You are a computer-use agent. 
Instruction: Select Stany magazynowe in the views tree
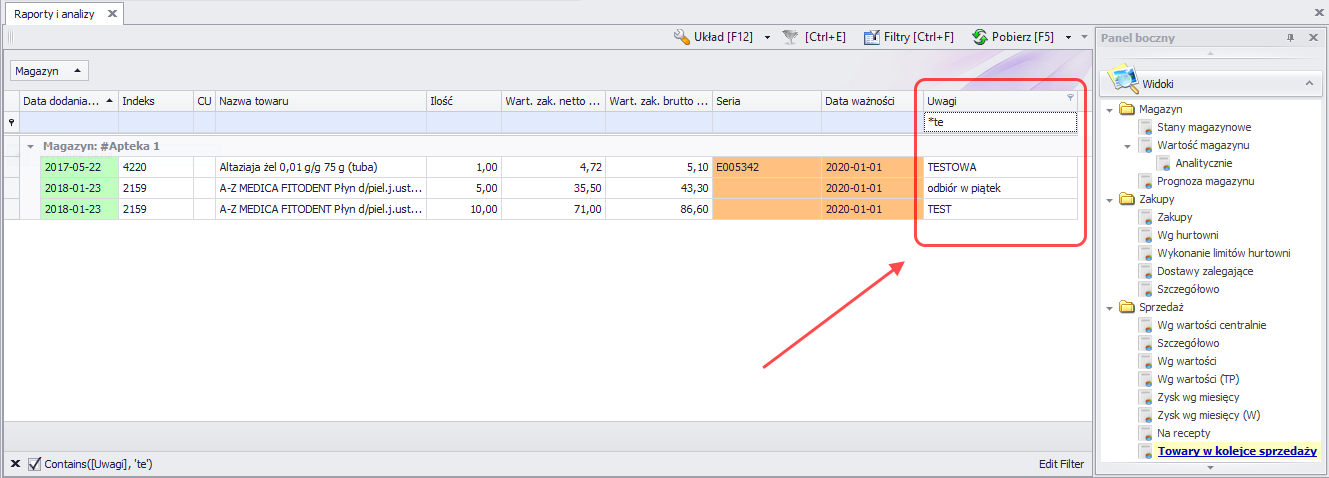1203,127
